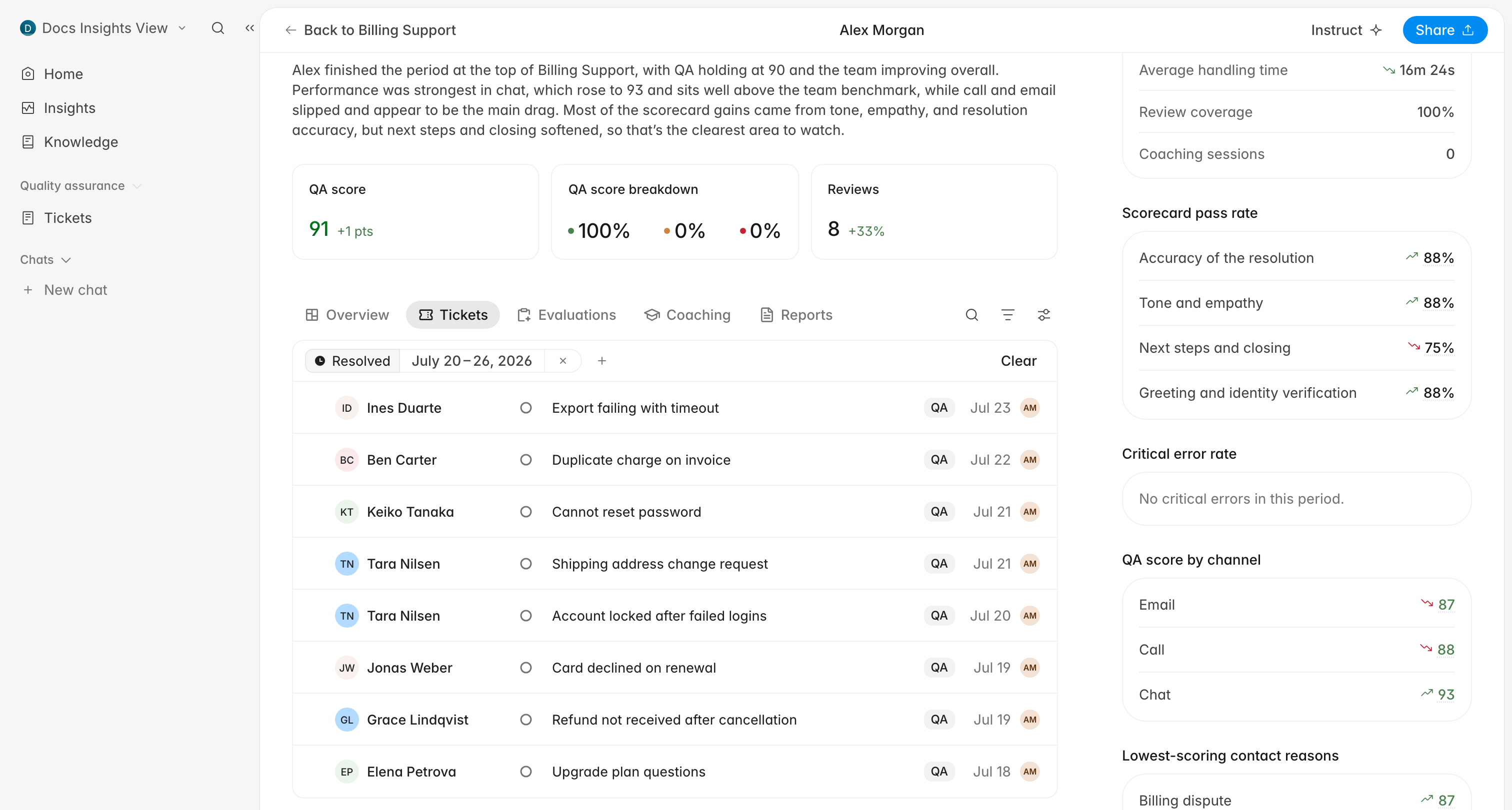The width and height of the screenshot is (1512, 810).
Task: Collapse the sidebar with double chevron
Action: click(250, 28)
